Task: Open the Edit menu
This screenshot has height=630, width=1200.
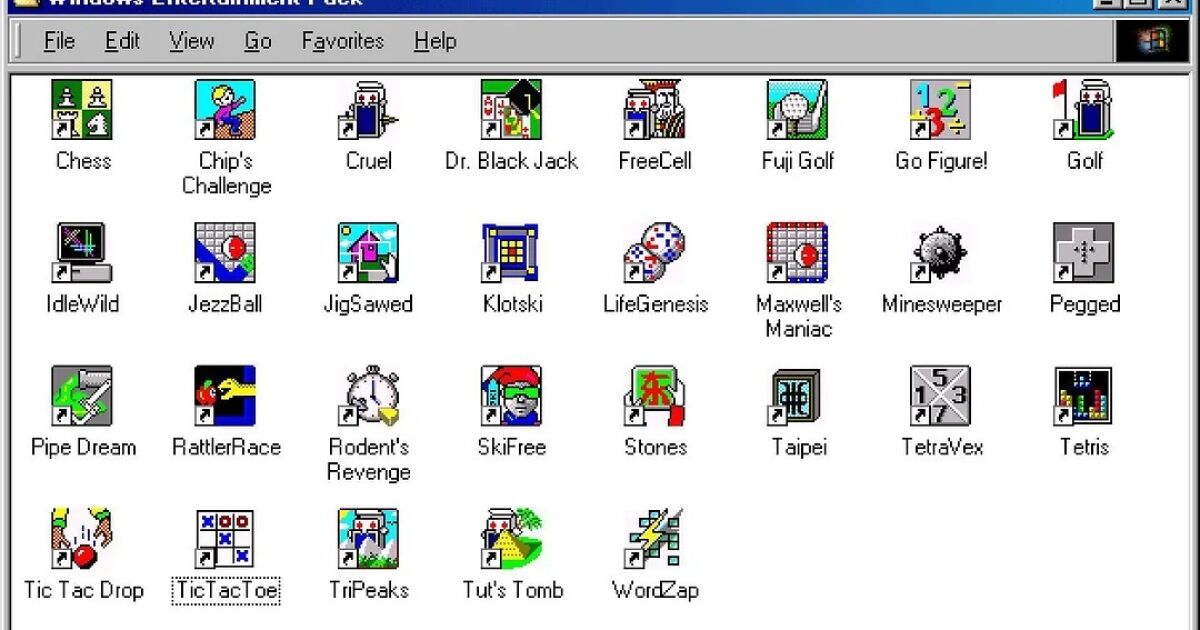Action: 123,41
